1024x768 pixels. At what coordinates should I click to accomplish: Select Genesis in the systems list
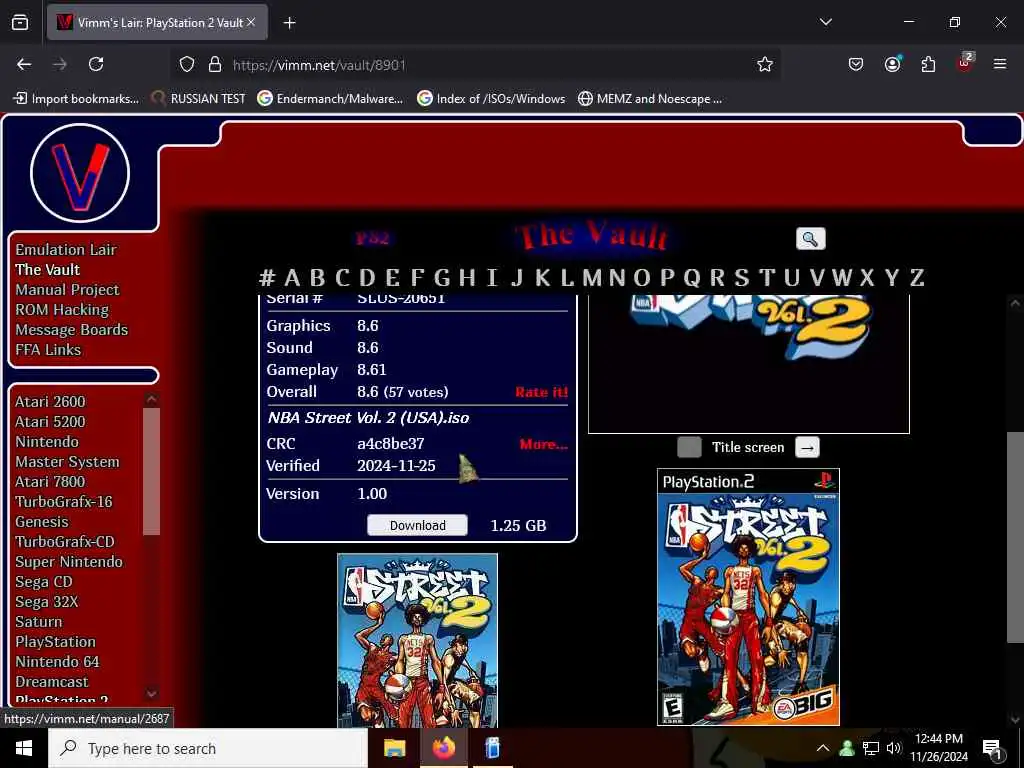click(x=42, y=522)
